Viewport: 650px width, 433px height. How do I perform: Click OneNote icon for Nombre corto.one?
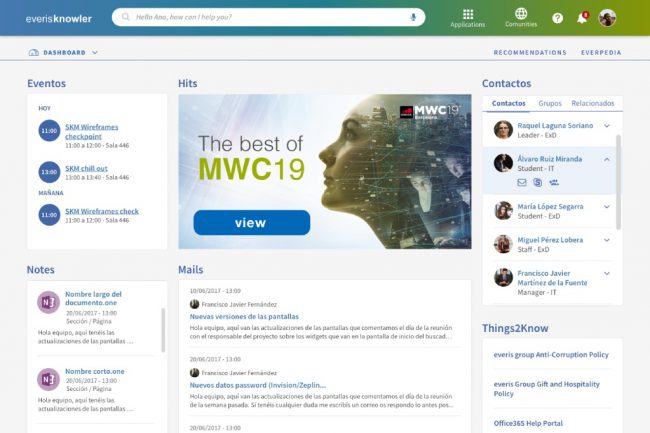(49, 379)
